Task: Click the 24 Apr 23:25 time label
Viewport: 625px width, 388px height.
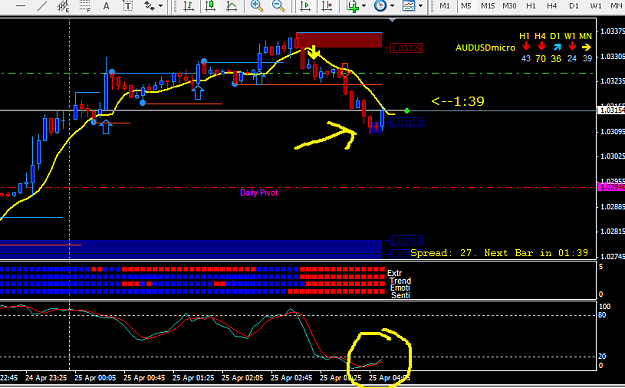Action: point(45,378)
